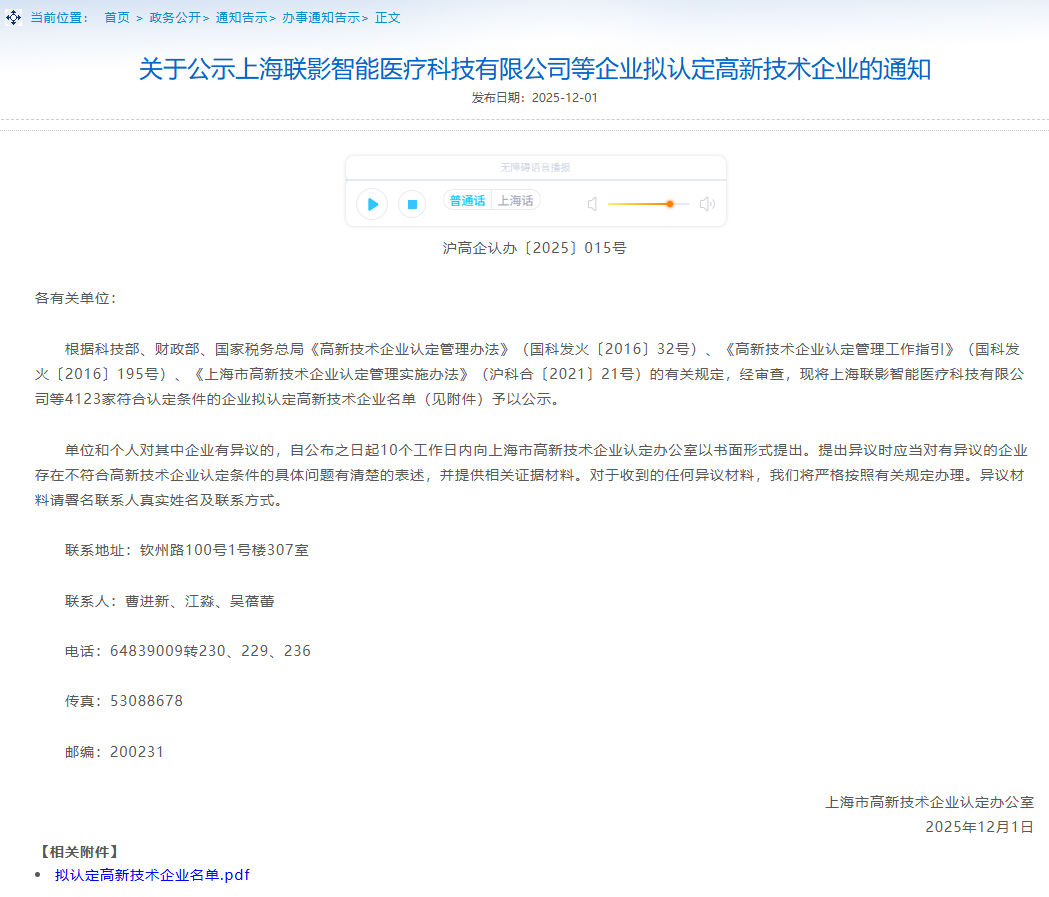Viewport: 1049px width, 897px height.
Task: Navigate to 通知告示 breadcrumb
Action: (x=241, y=18)
